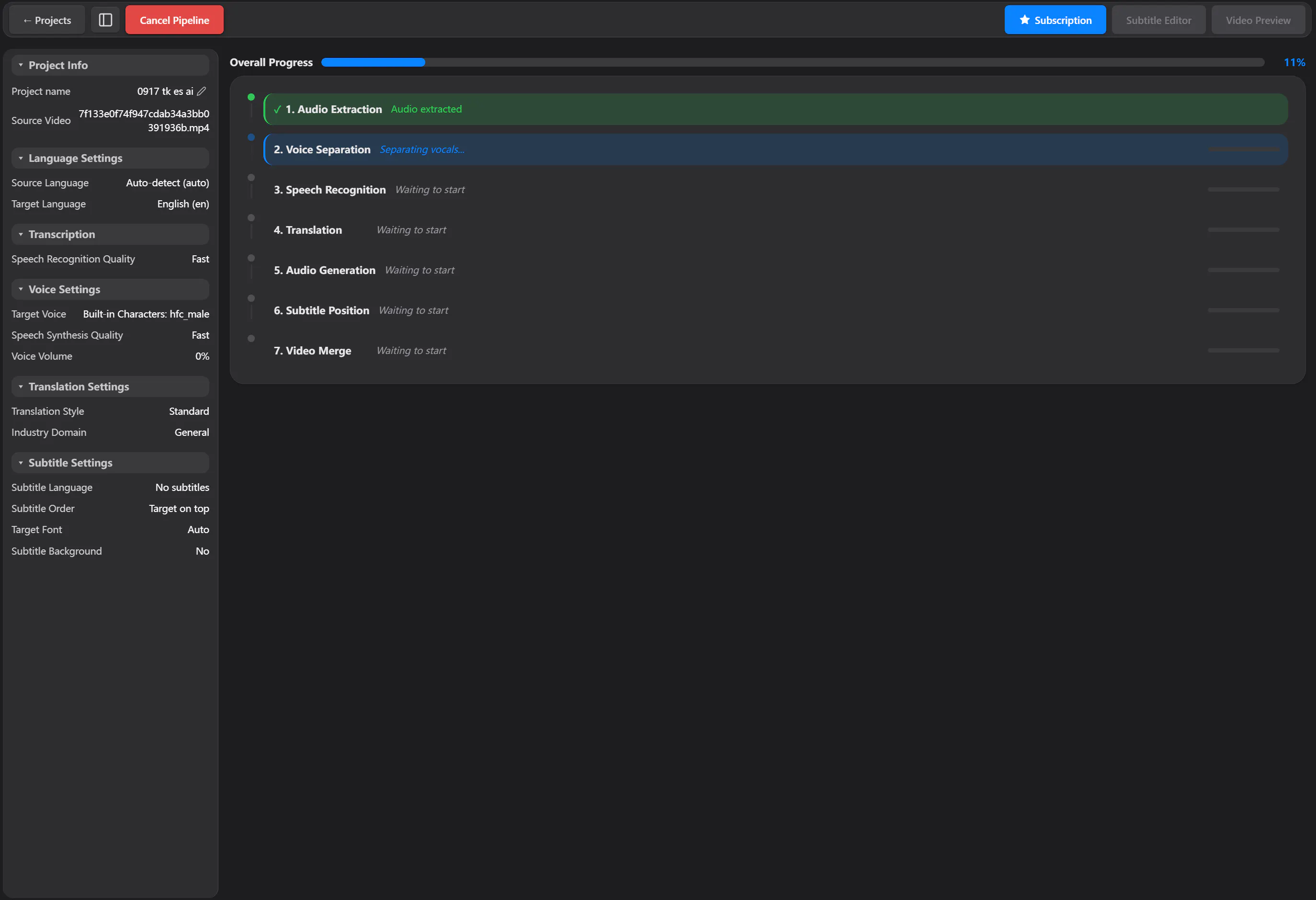
Task: Open the Subtitle Editor
Action: (1158, 20)
